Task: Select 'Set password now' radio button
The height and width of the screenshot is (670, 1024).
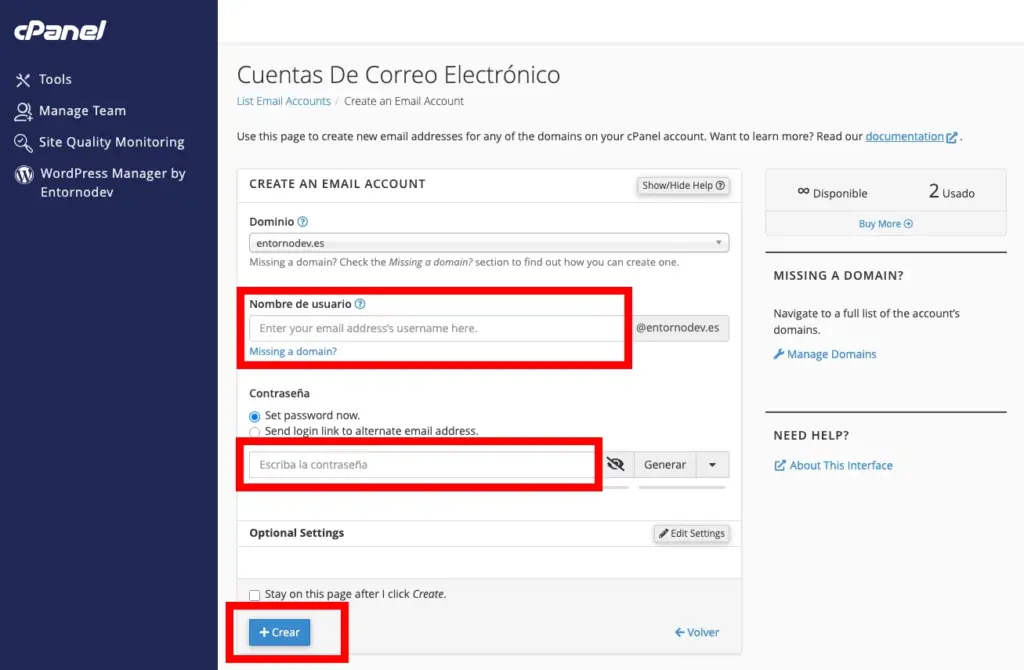Action: (x=254, y=416)
